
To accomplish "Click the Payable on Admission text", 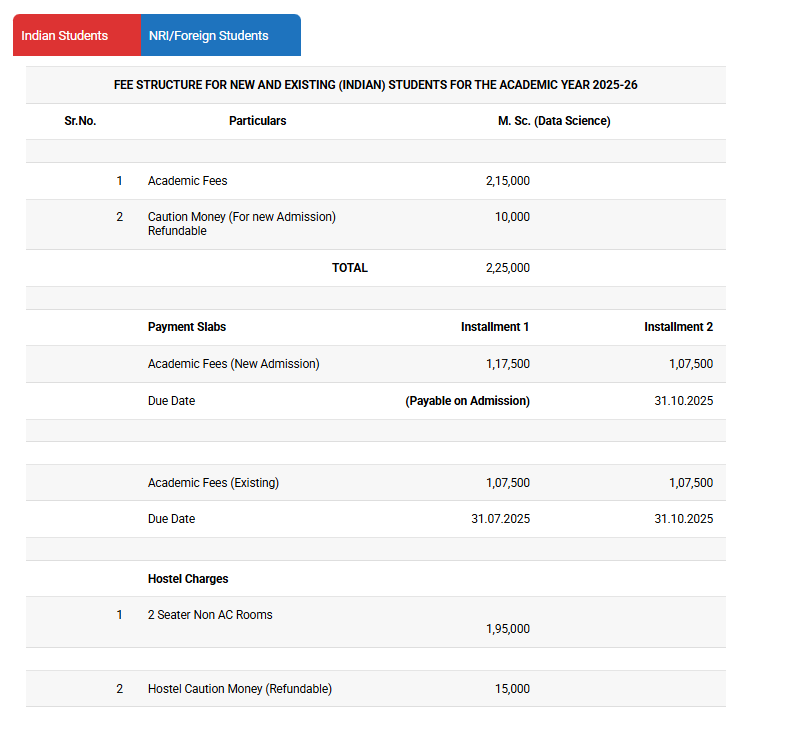I will (467, 401).
